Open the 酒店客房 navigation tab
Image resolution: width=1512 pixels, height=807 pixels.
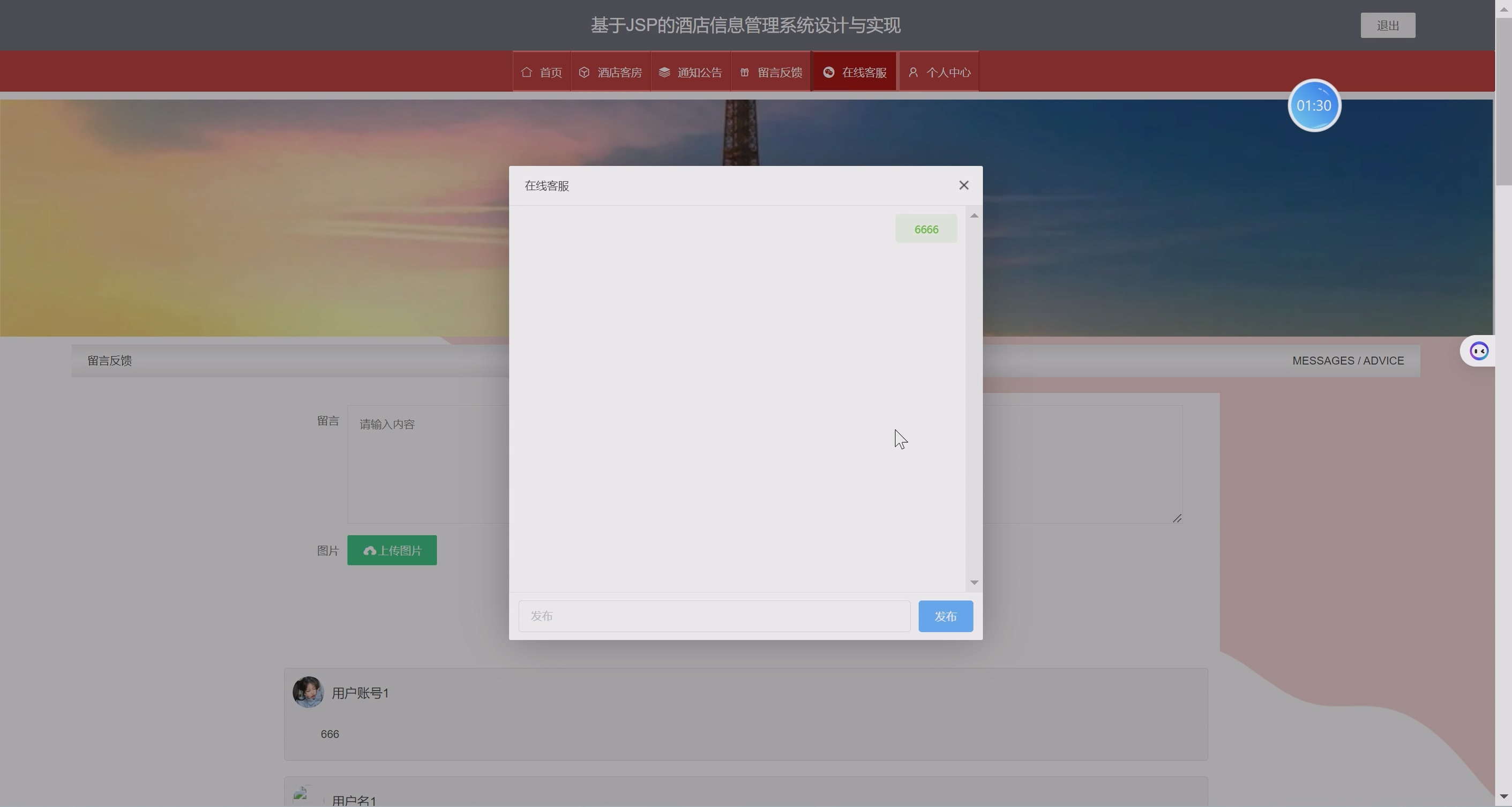click(x=610, y=72)
